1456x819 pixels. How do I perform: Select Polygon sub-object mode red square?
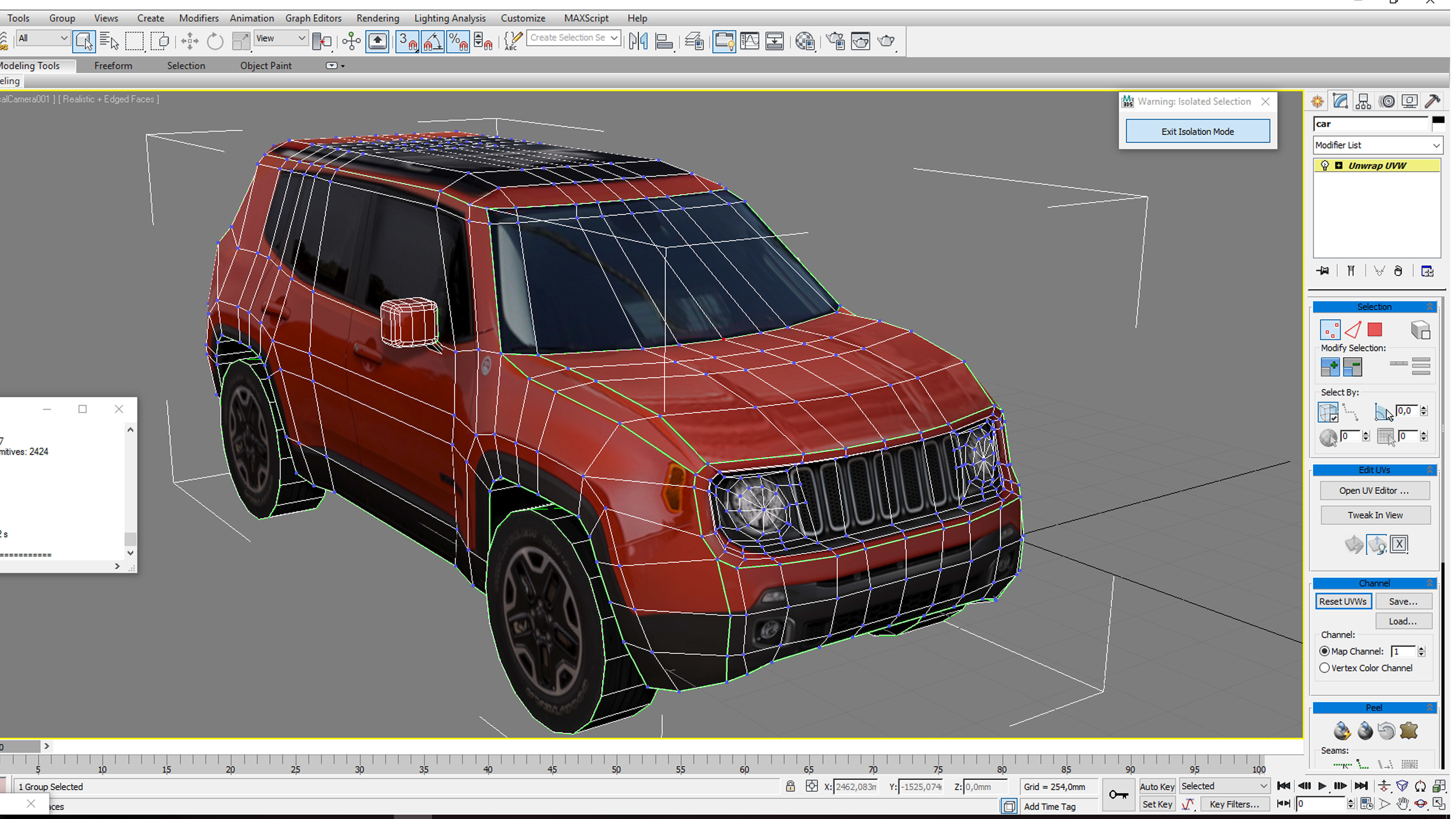pyautogui.click(x=1375, y=330)
